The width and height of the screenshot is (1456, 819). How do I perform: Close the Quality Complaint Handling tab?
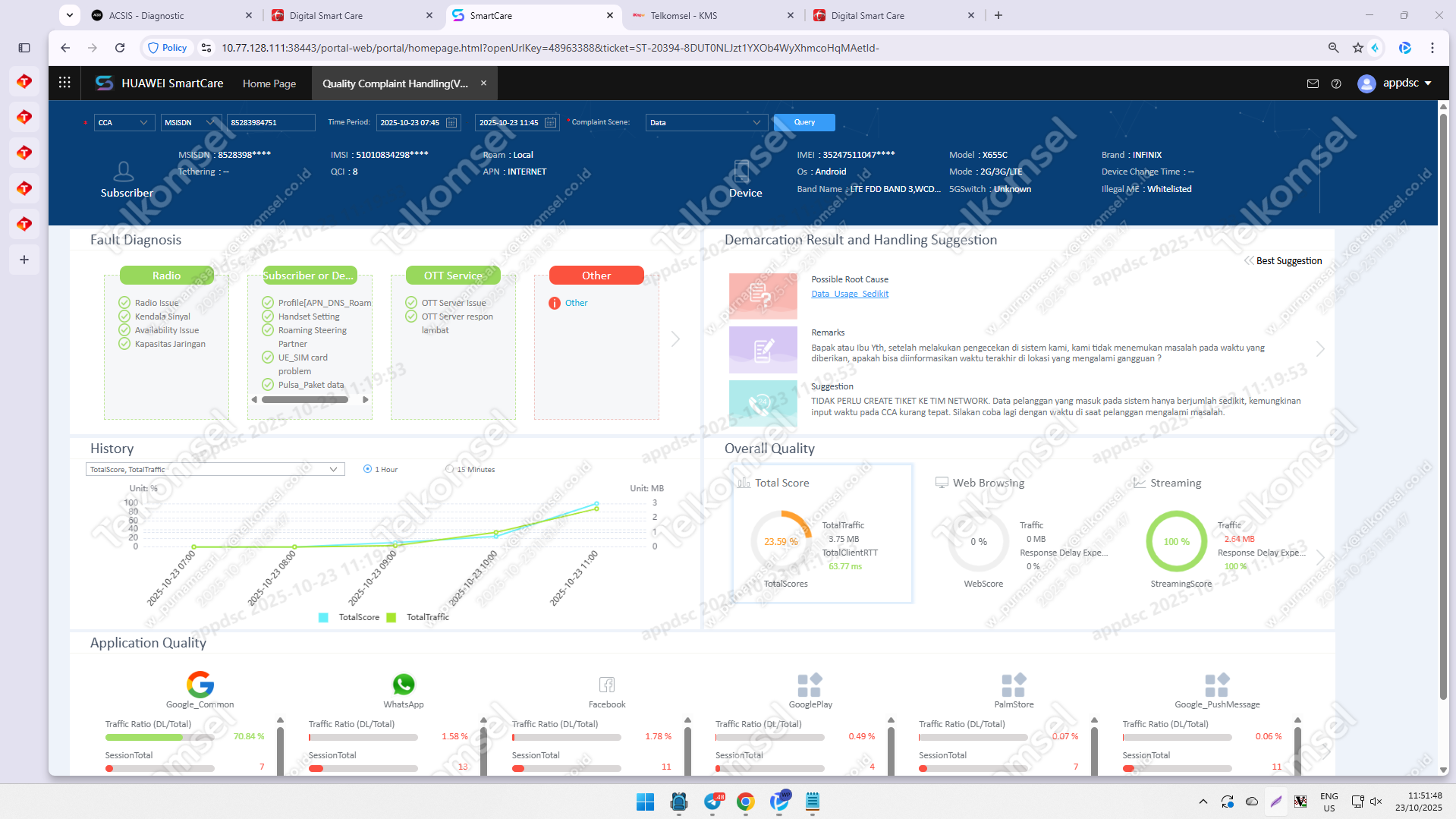[483, 83]
